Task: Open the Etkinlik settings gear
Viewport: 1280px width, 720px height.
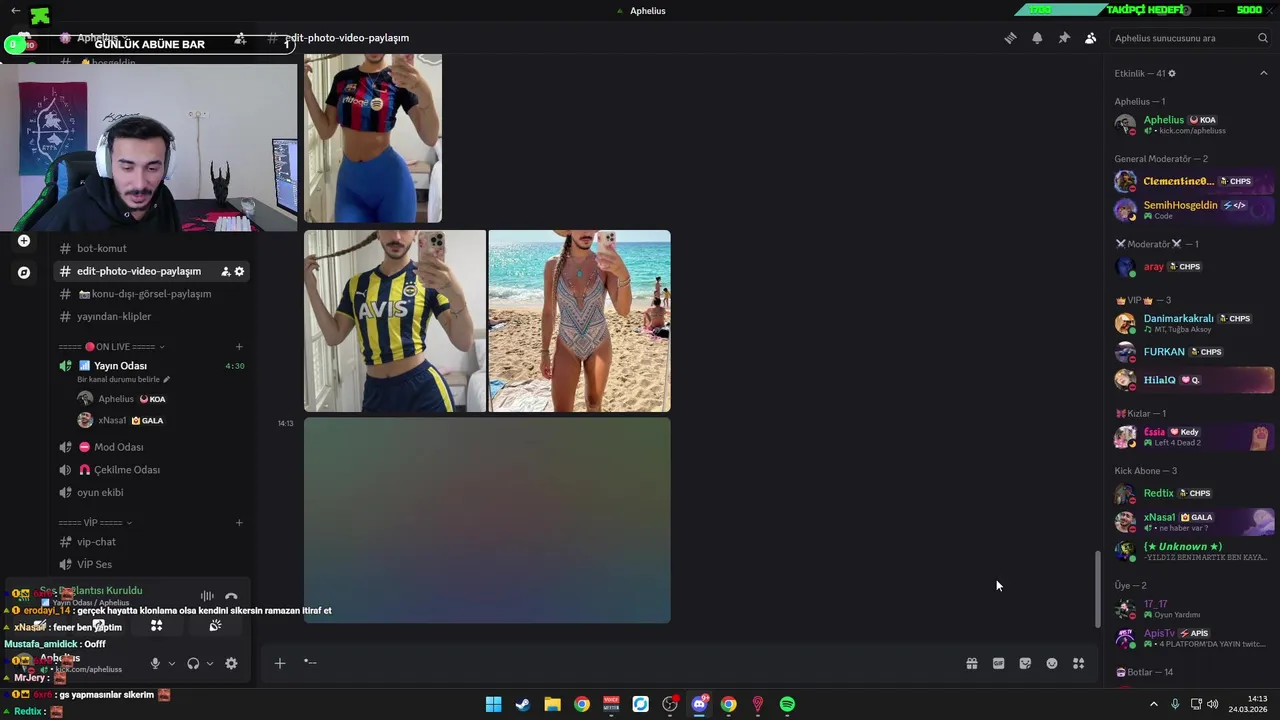Action: pos(1172,73)
